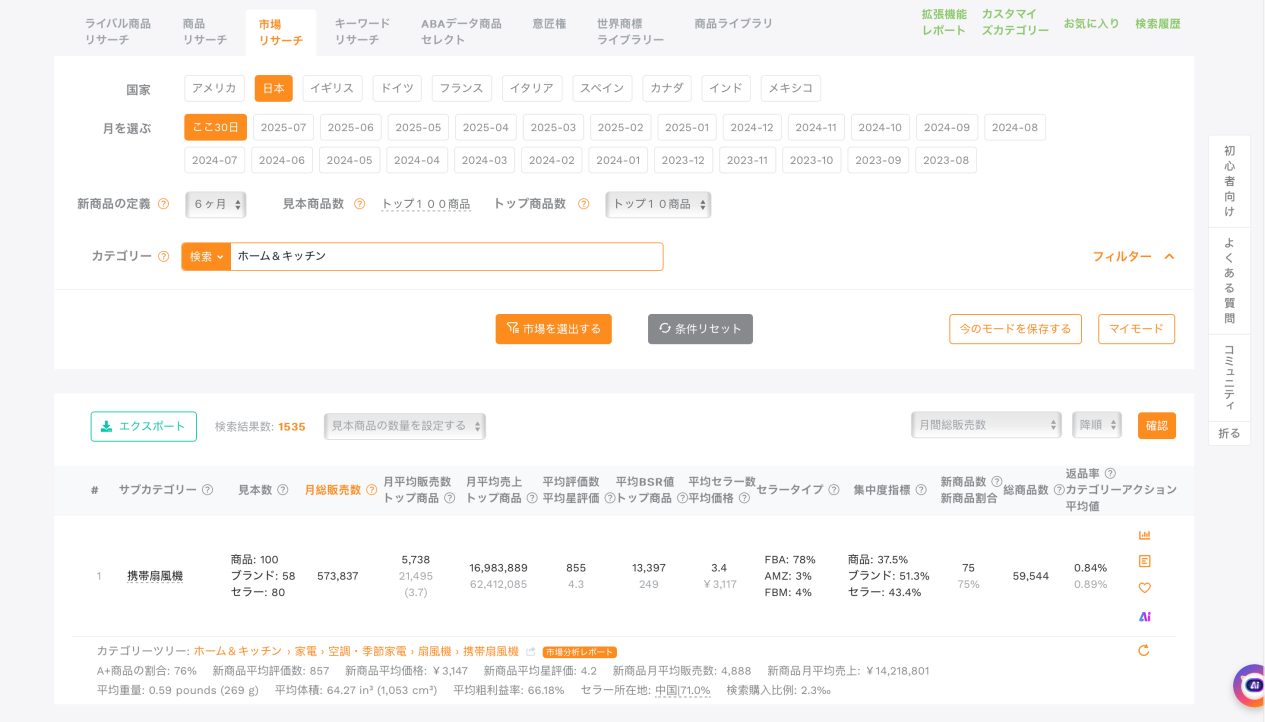This screenshot has height=722, width=1265.
Task: Open the bar chart trend icon for 携帯扇風機
Action: pos(1144,535)
